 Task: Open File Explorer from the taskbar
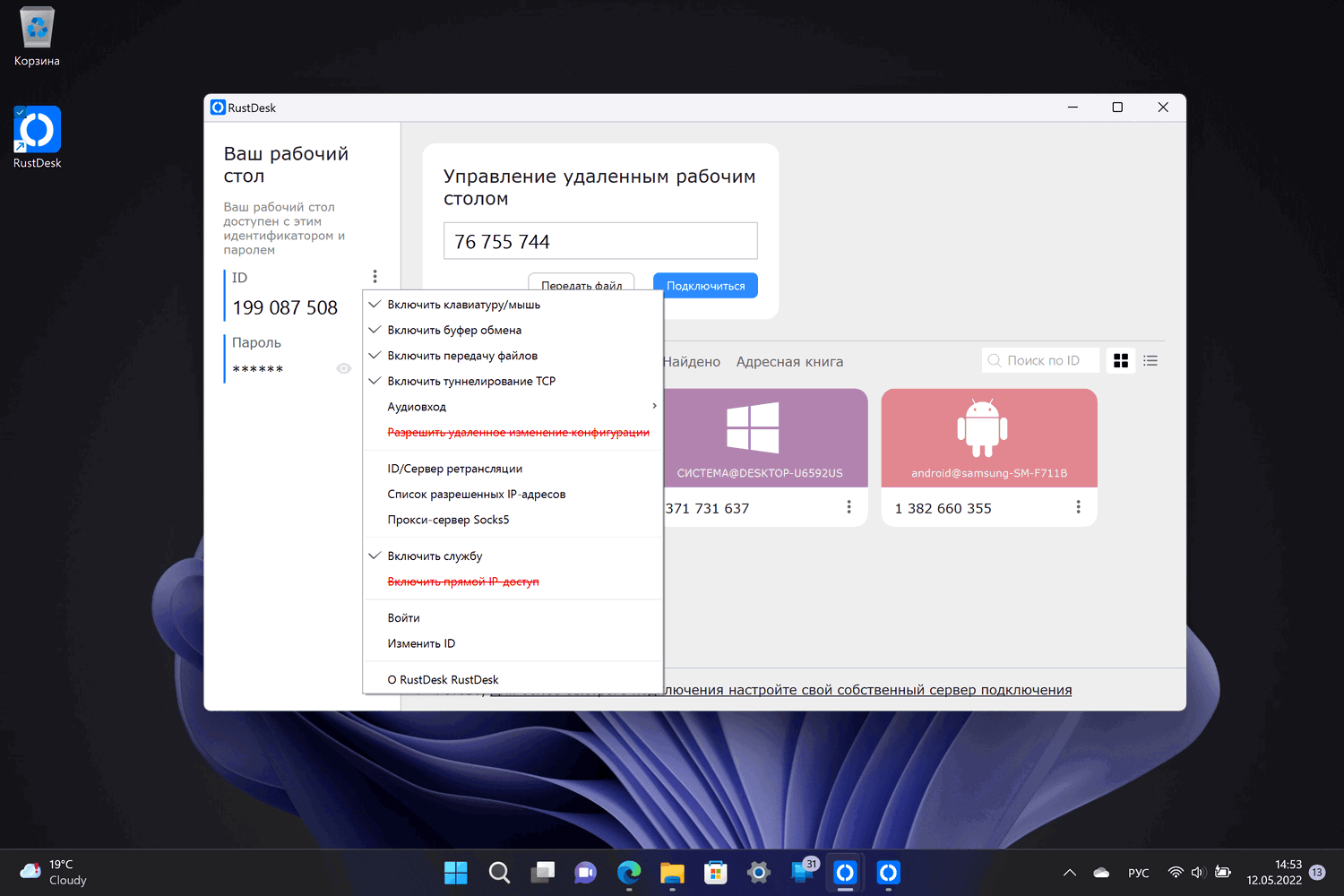(x=672, y=873)
